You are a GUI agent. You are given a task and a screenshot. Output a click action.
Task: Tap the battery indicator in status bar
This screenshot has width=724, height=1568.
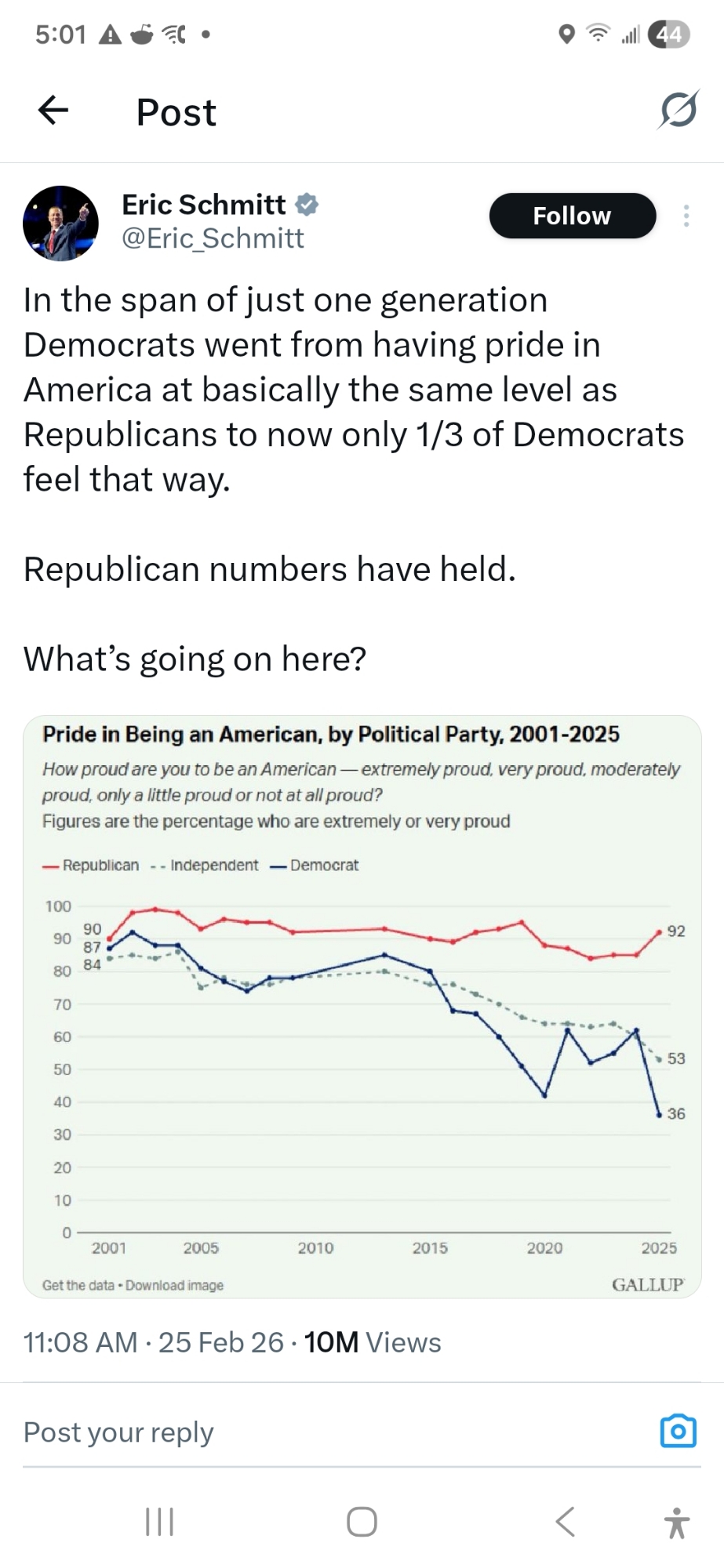[670, 34]
